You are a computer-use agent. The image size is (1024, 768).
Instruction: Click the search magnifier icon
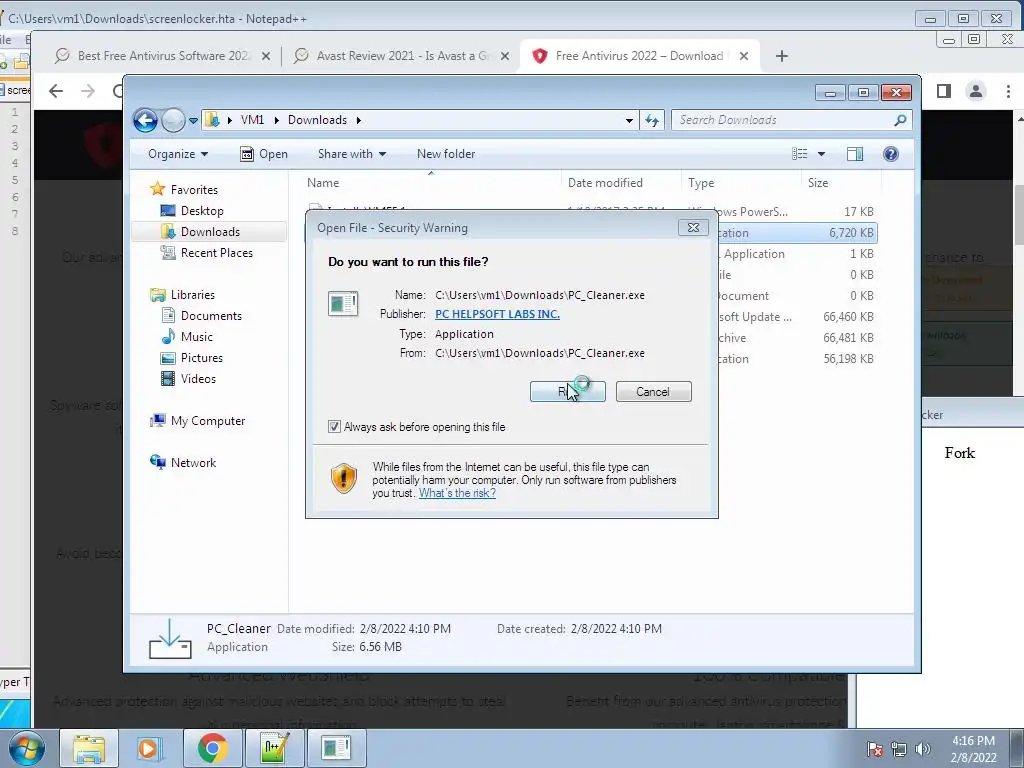pos(900,120)
